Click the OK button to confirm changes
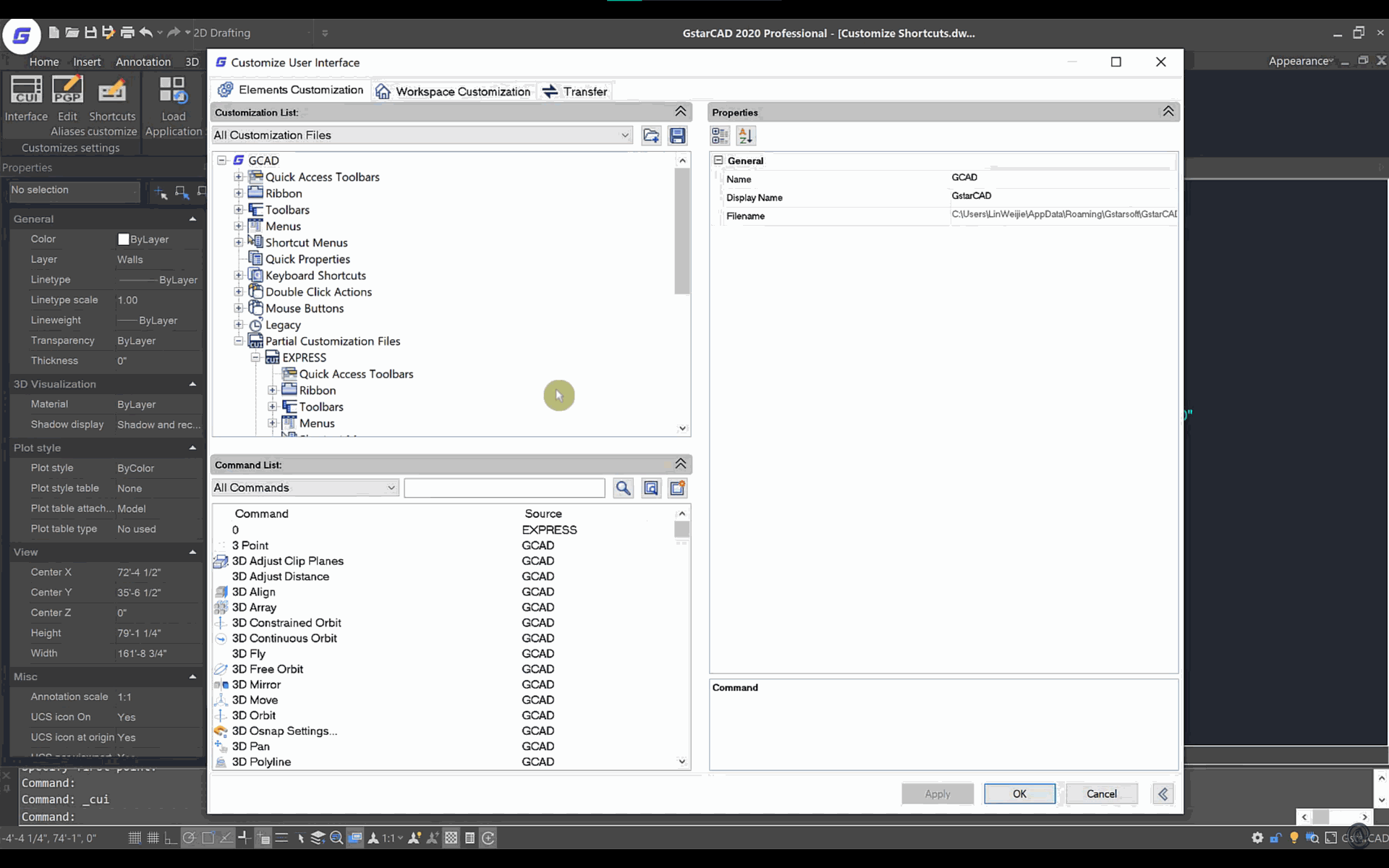 tap(1019, 793)
